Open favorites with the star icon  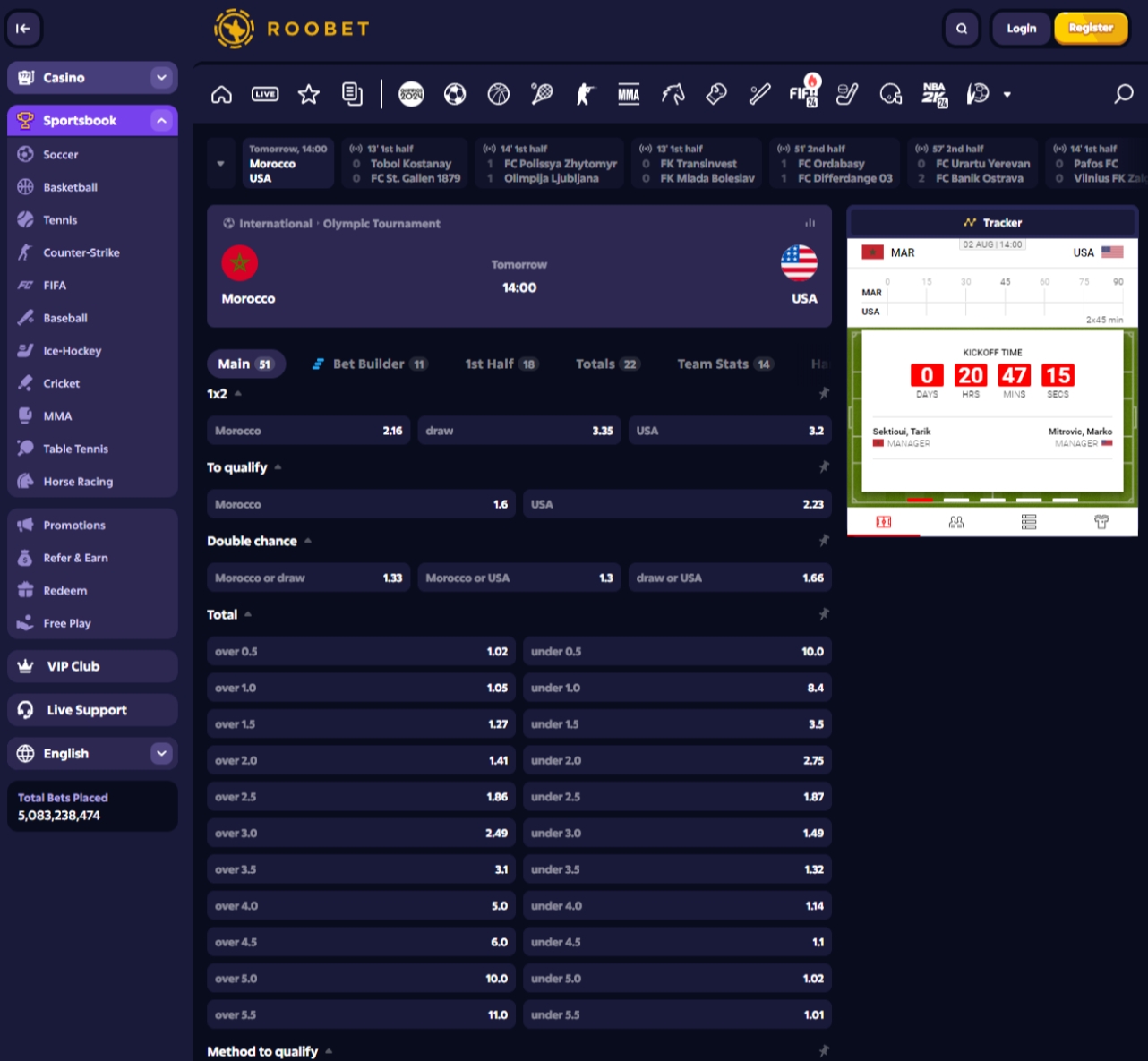point(309,94)
